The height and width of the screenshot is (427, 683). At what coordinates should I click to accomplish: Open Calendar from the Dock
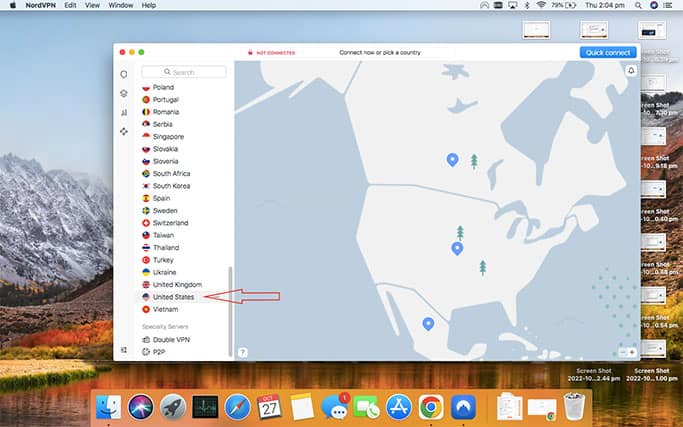[x=269, y=407]
